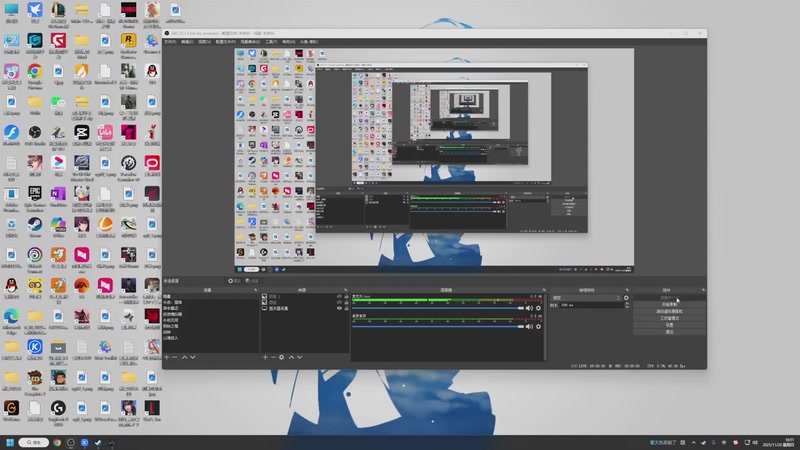Toggle visibility of first source in list
Screen dimensions: 800x450
click(x=339, y=296)
